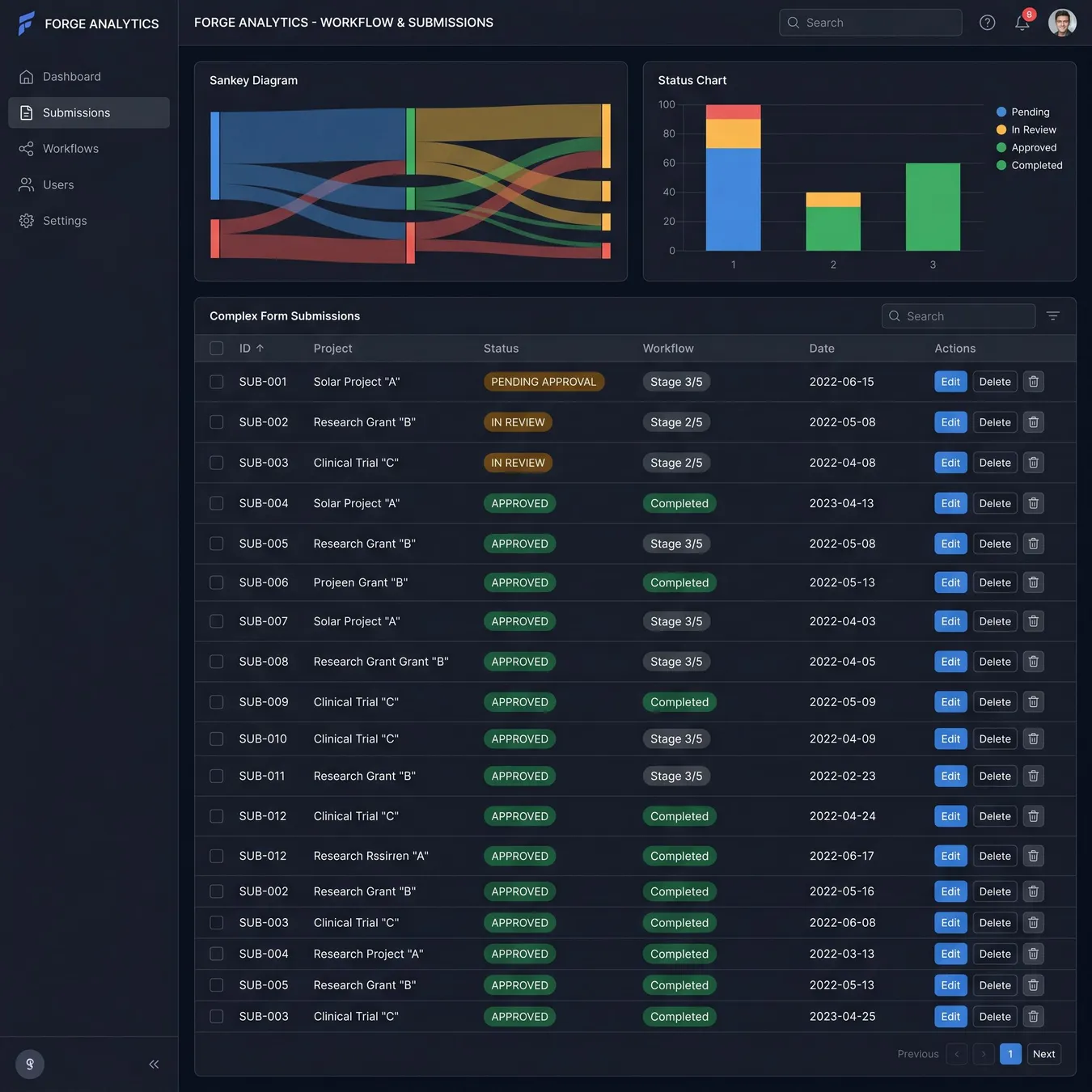Collapse the sidebar with double chevron
Viewport: 1092px width, 1092px height.
(154, 1064)
